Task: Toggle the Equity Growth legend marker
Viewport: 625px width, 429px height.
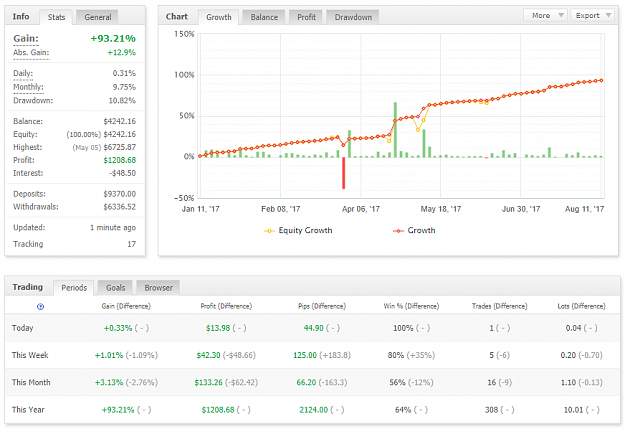Action: tap(269, 231)
